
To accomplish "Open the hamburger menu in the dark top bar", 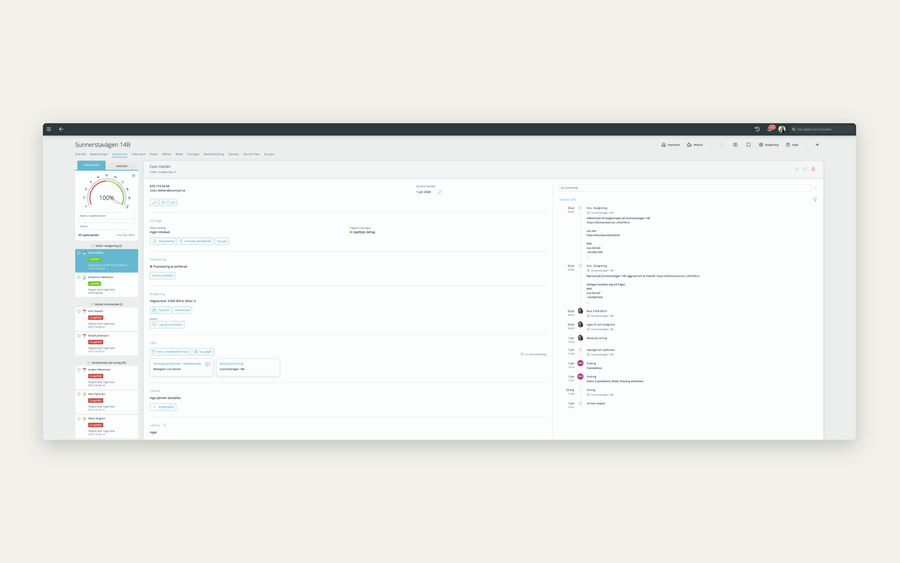I will click(x=49, y=129).
